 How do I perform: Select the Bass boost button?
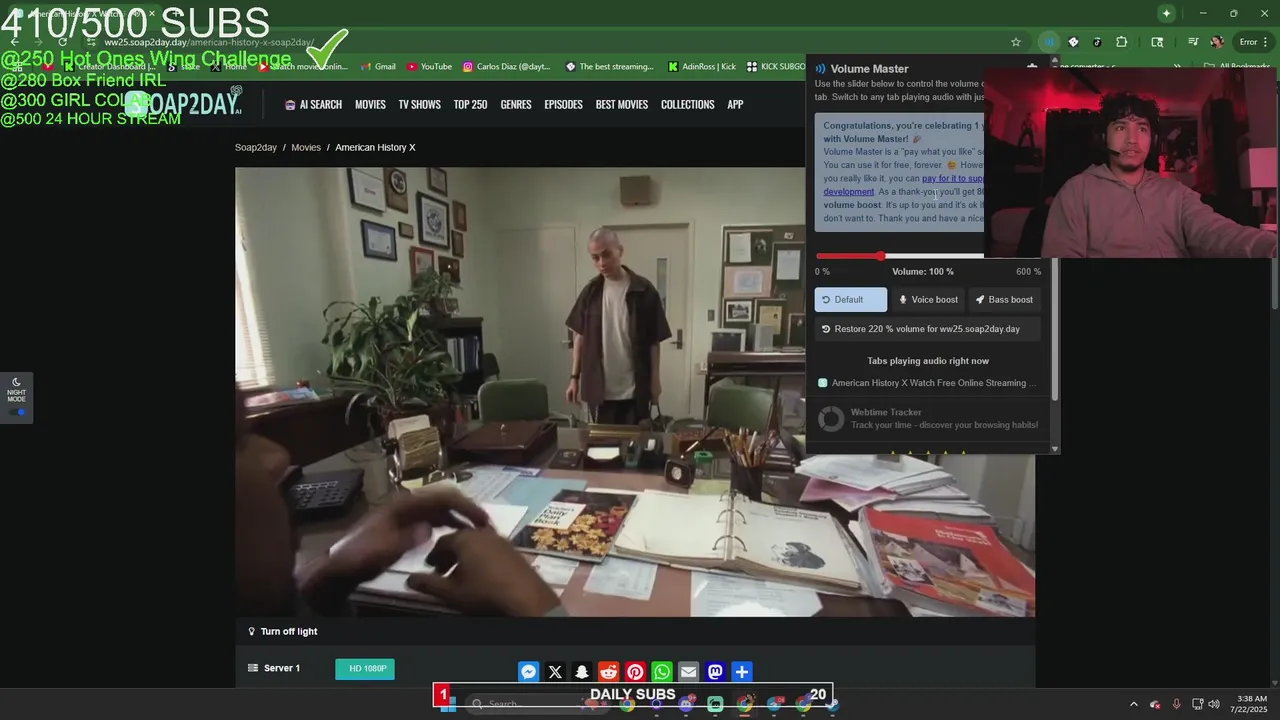[x=1005, y=300]
